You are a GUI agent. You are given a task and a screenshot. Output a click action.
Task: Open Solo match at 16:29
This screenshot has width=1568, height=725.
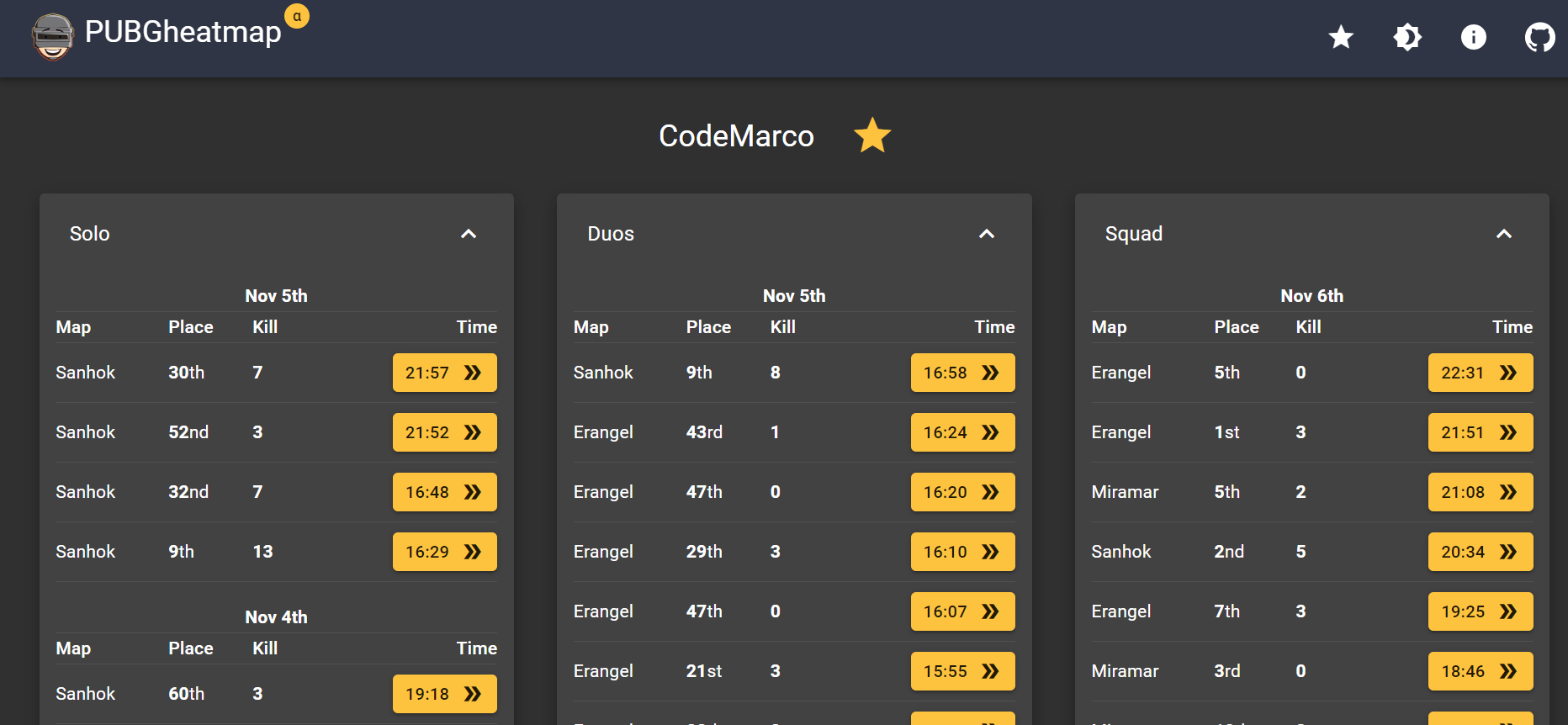(x=445, y=552)
